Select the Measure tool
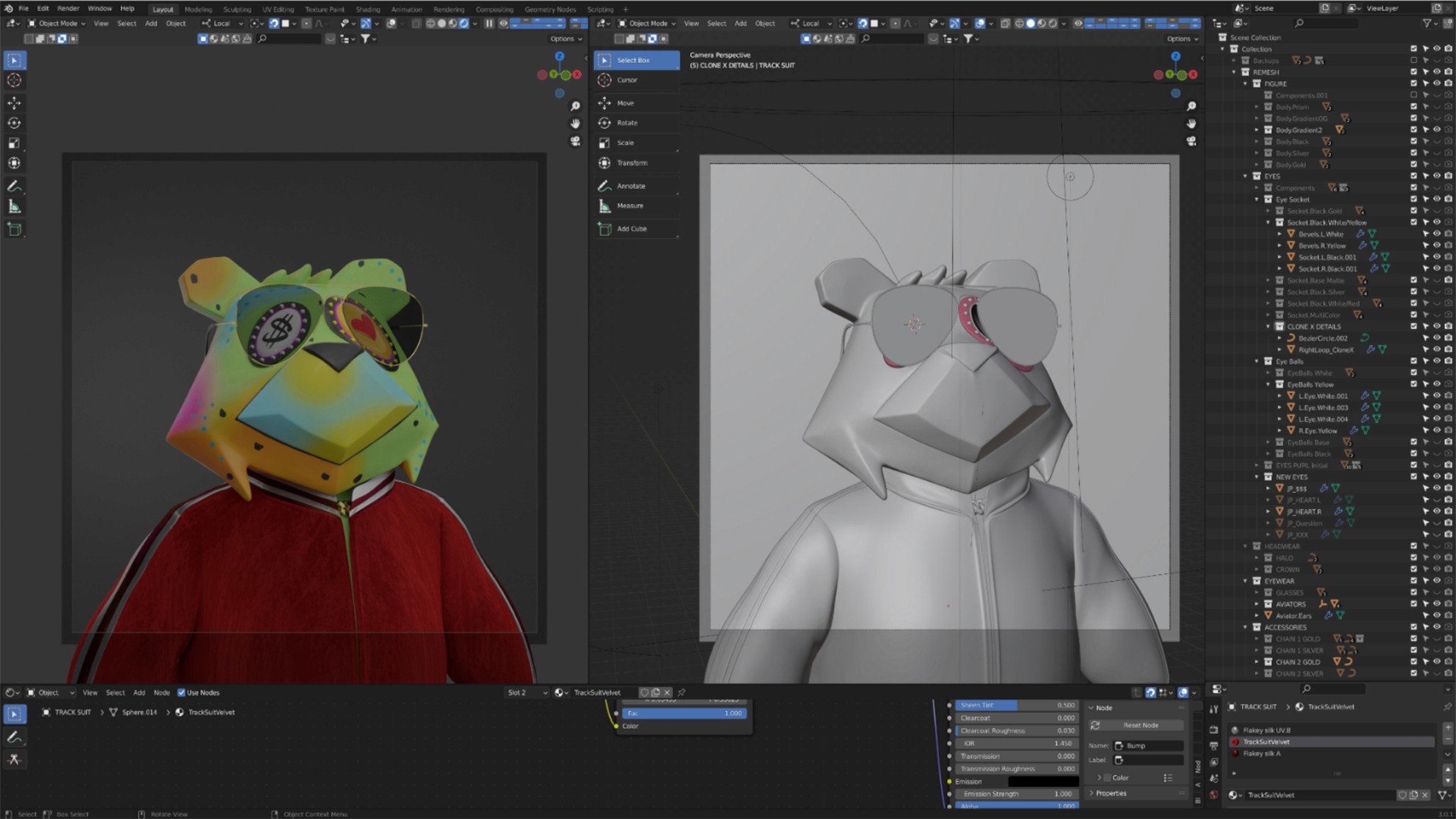This screenshot has width=1456, height=819. click(x=629, y=206)
